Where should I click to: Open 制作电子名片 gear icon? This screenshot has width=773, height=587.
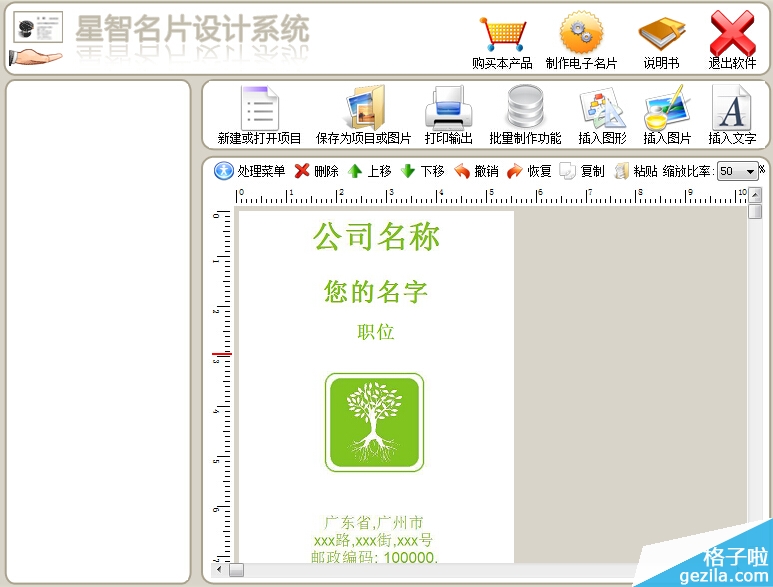tap(581, 36)
